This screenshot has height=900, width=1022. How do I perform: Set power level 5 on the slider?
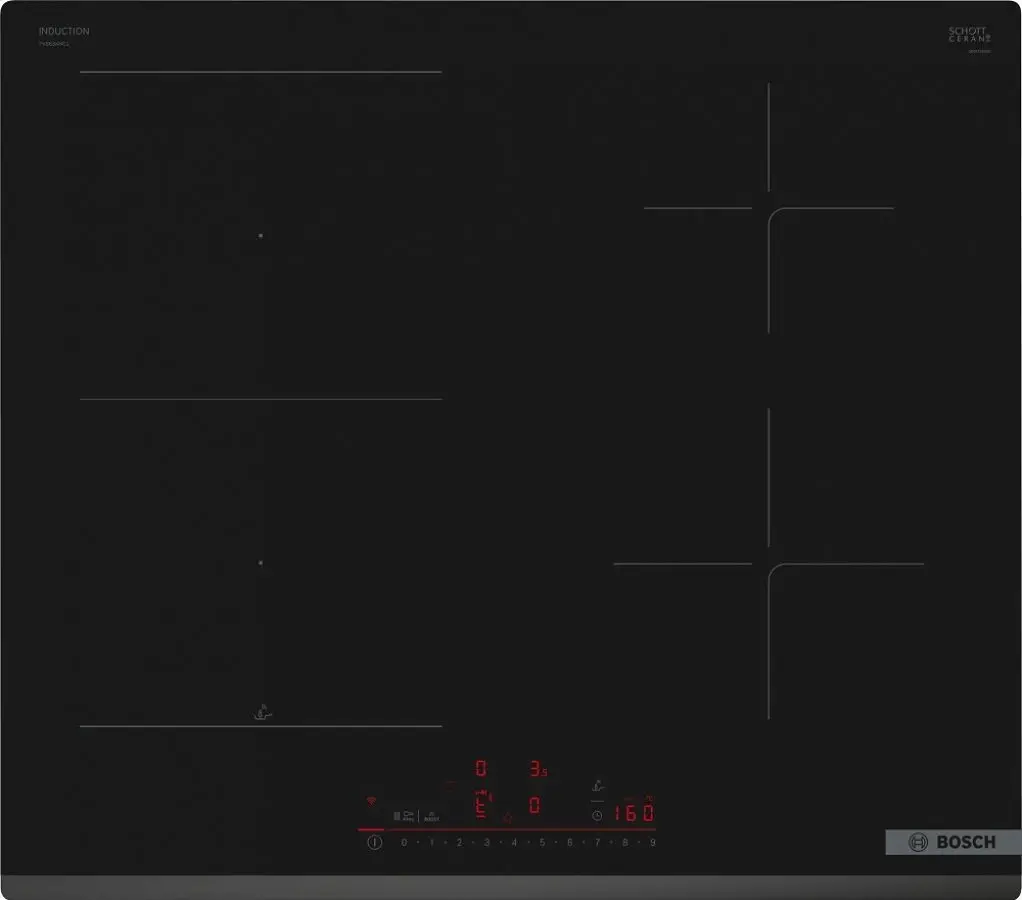pos(542,843)
